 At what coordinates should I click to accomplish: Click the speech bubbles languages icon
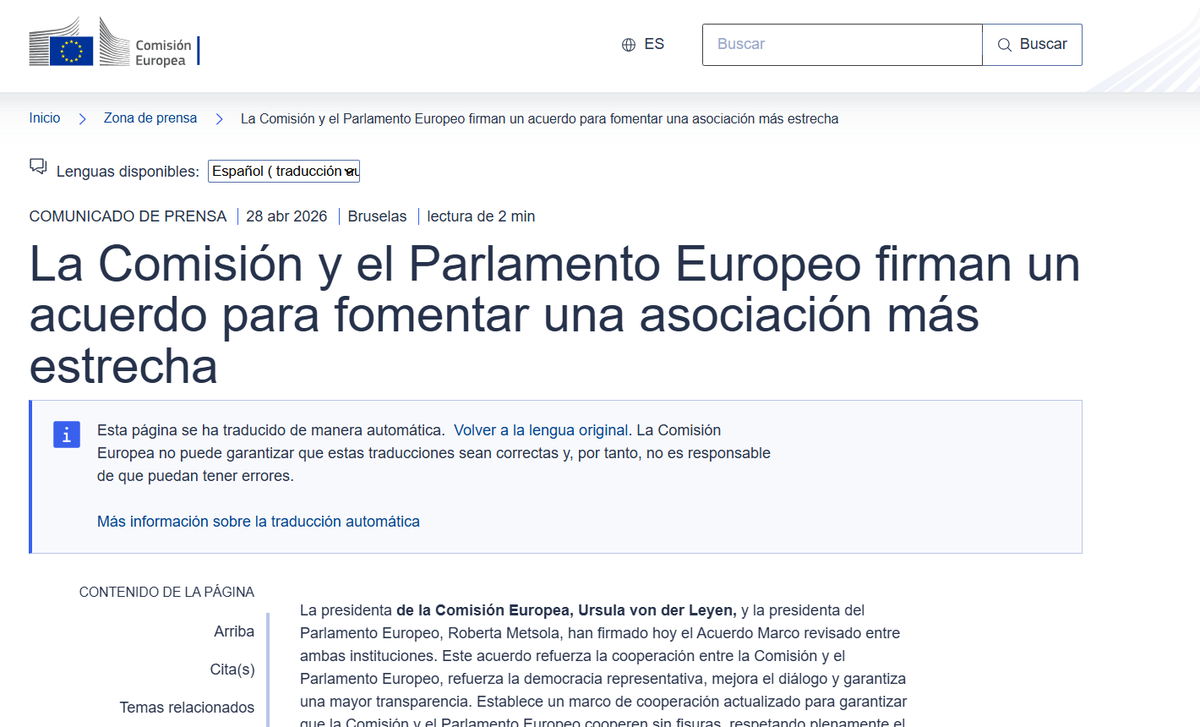point(38,166)
